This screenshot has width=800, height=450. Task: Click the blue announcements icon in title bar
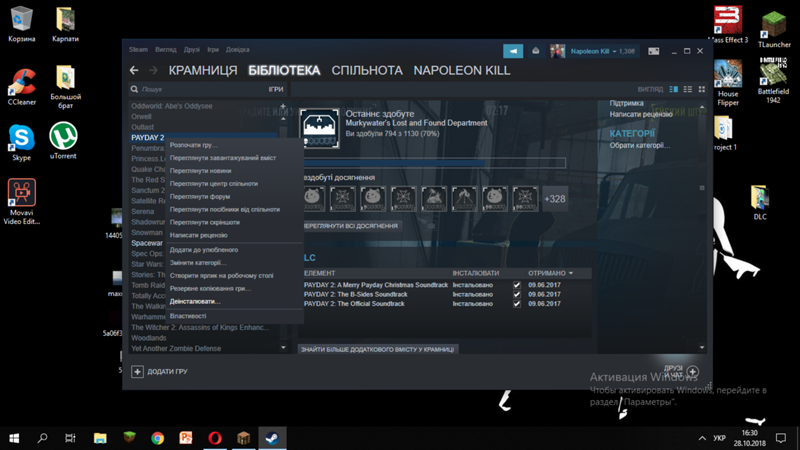point(512,51)
